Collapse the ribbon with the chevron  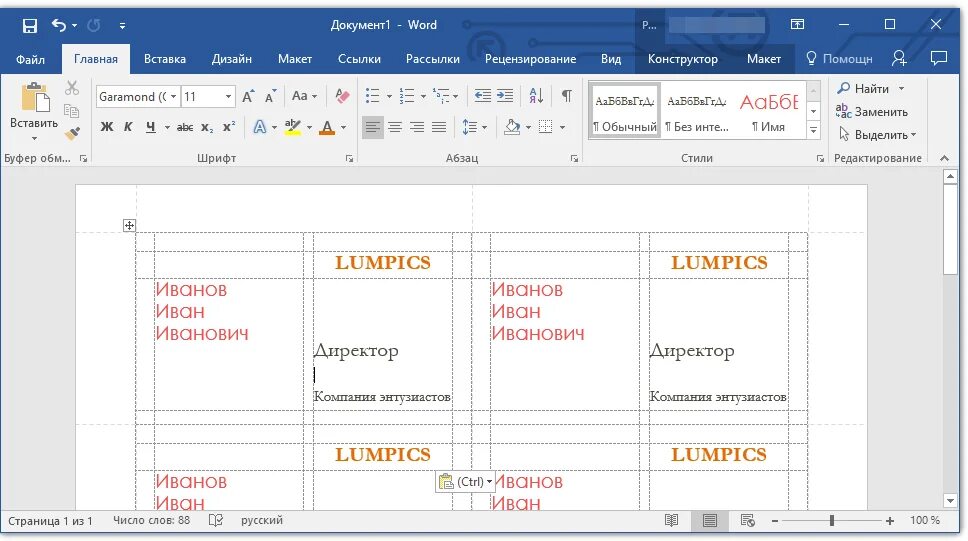[x=944, y=159]
